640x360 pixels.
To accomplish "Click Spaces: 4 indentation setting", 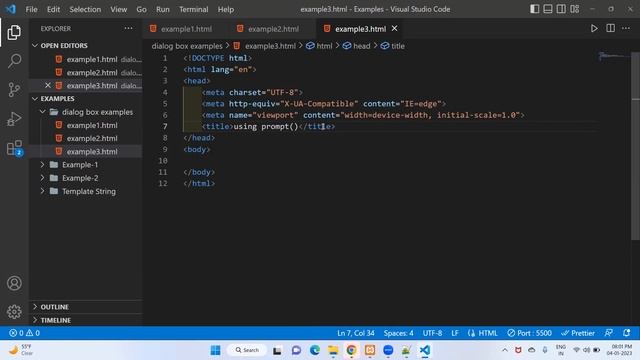I will [398, 333].
